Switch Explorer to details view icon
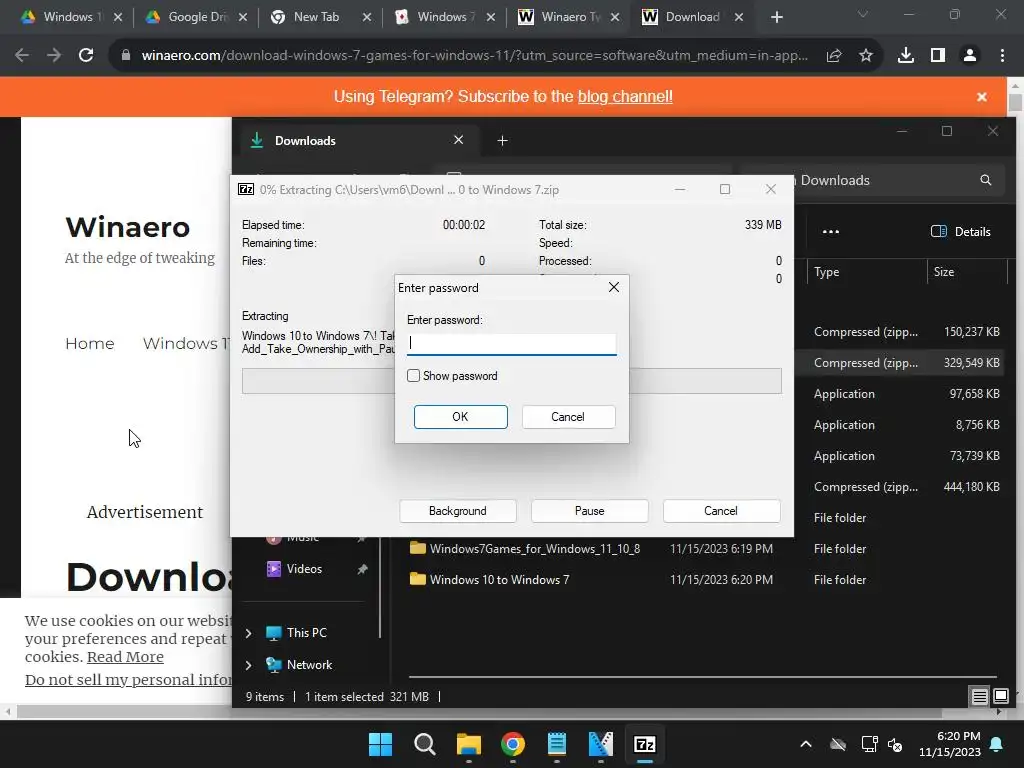Viewport: 1024px width, 768px height. click(980, 697)
